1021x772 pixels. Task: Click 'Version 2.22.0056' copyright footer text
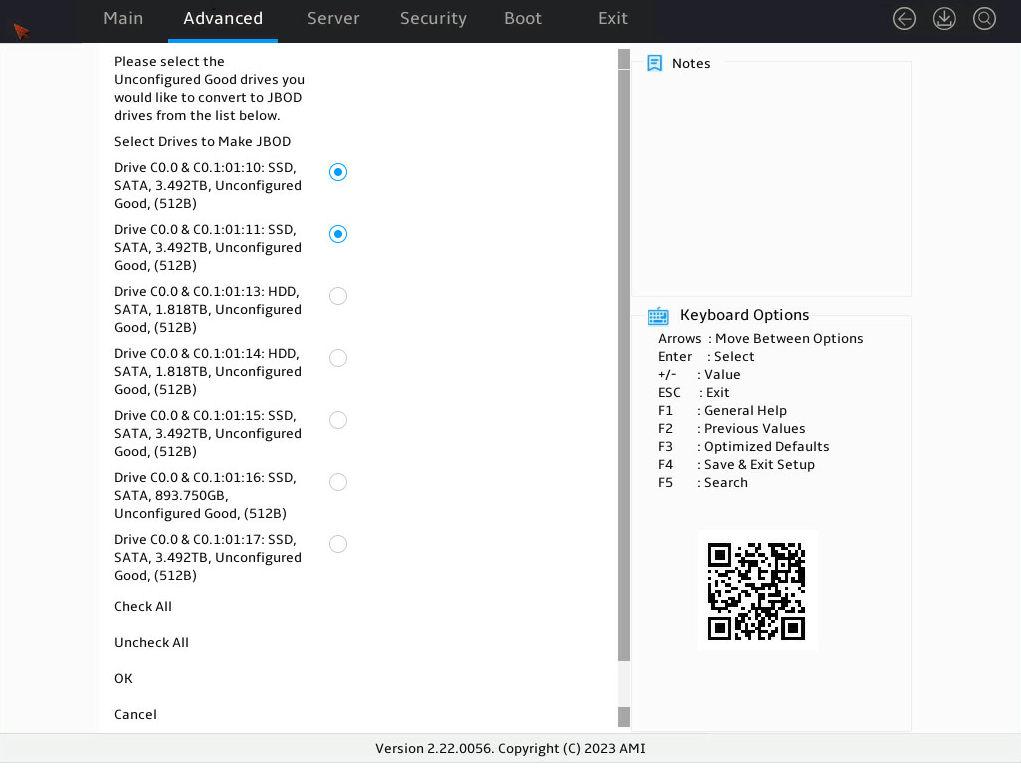(510, 749)
